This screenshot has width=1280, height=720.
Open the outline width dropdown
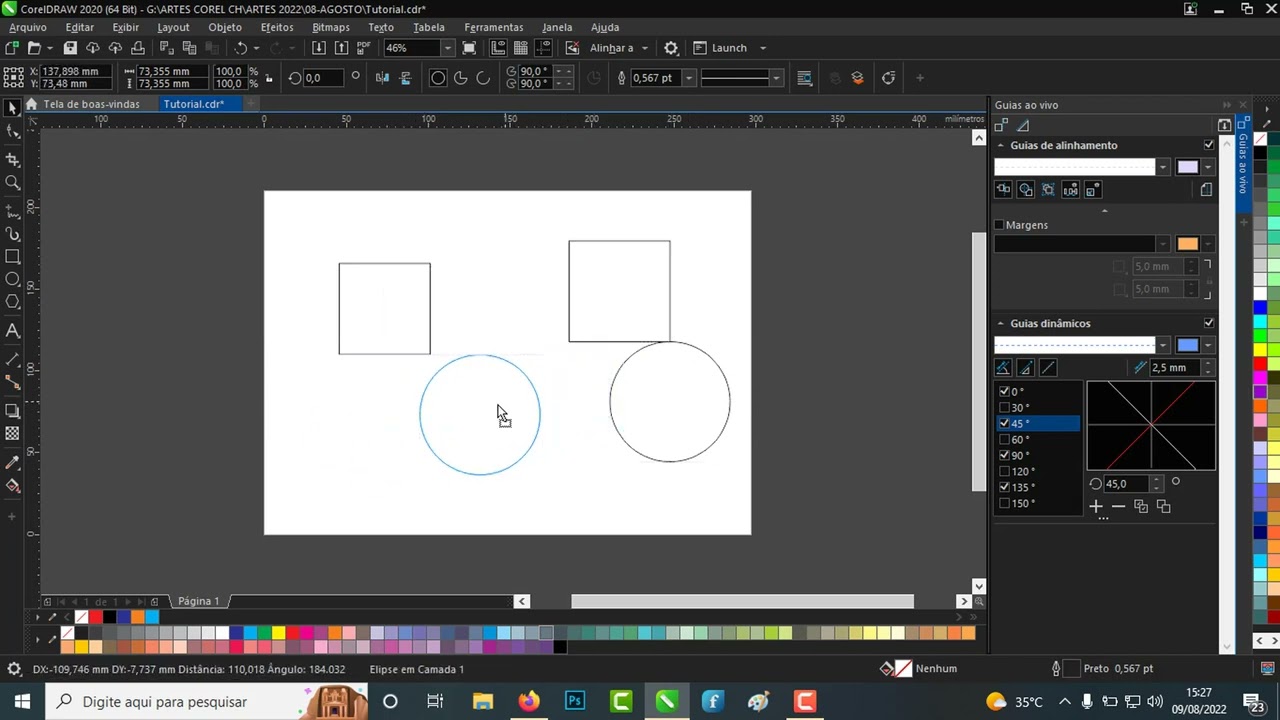tap(688, 78)
